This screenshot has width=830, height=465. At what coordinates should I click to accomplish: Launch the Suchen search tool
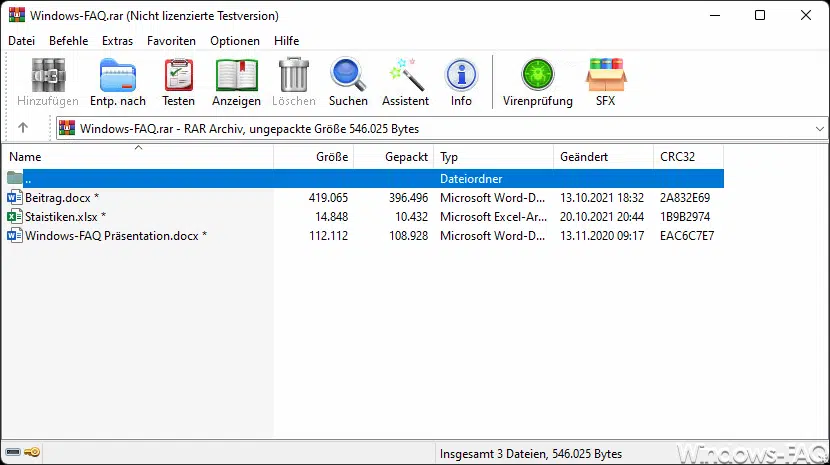pyautogui.click(x=348, y=82)
